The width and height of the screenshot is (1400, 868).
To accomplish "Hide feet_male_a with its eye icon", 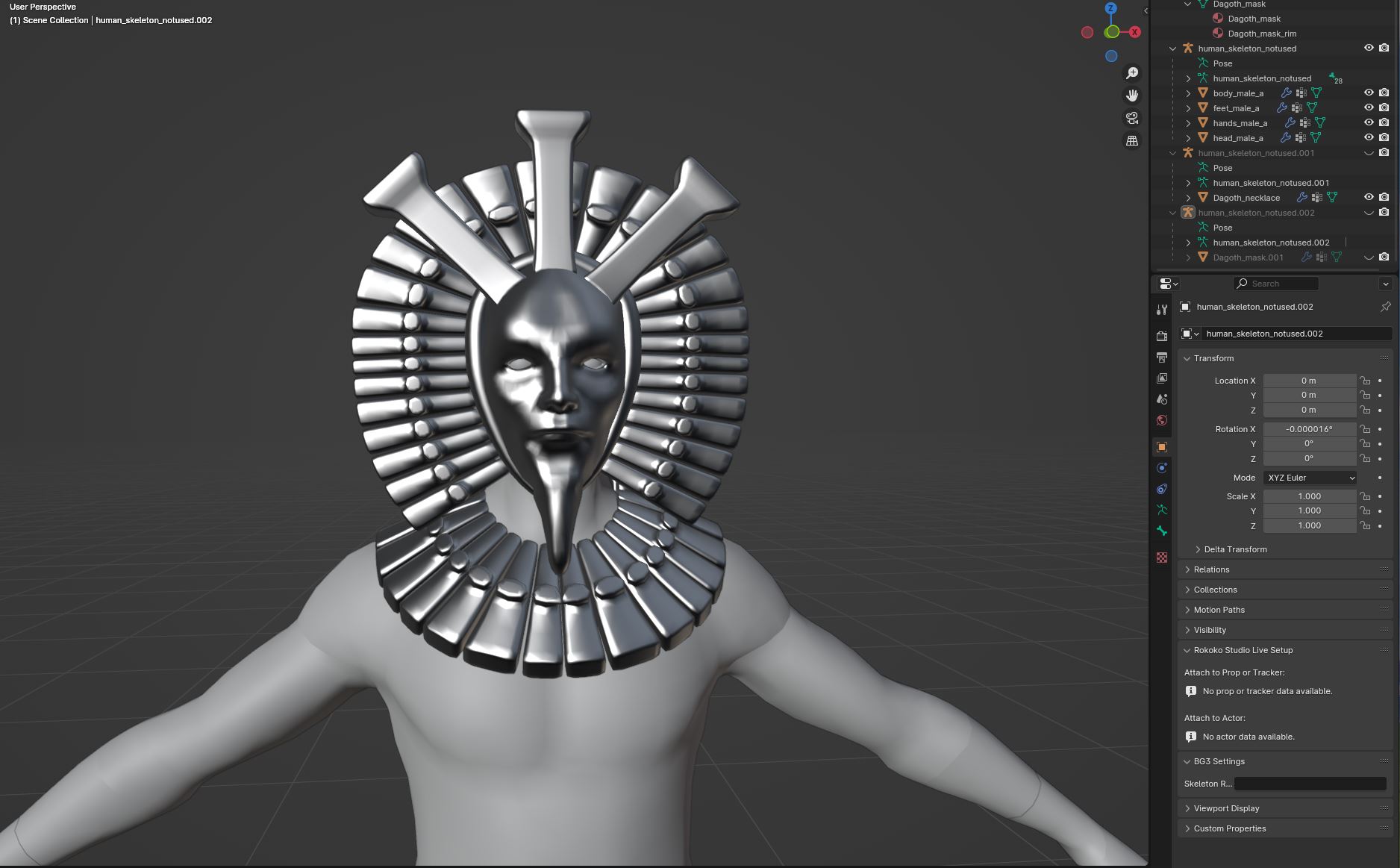I will click(x=1369, y=108).
